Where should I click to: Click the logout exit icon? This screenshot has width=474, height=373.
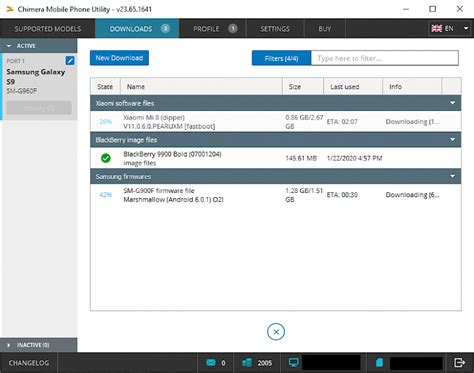pos(459,362)
